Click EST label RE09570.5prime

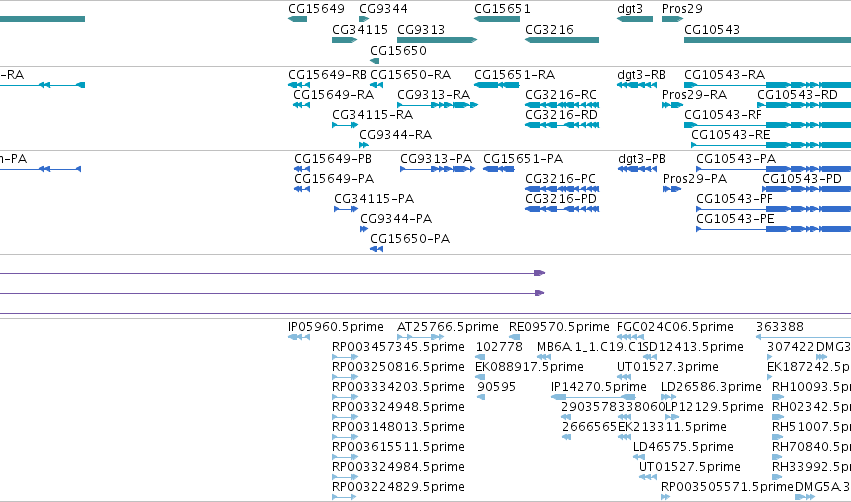point(559,327)
